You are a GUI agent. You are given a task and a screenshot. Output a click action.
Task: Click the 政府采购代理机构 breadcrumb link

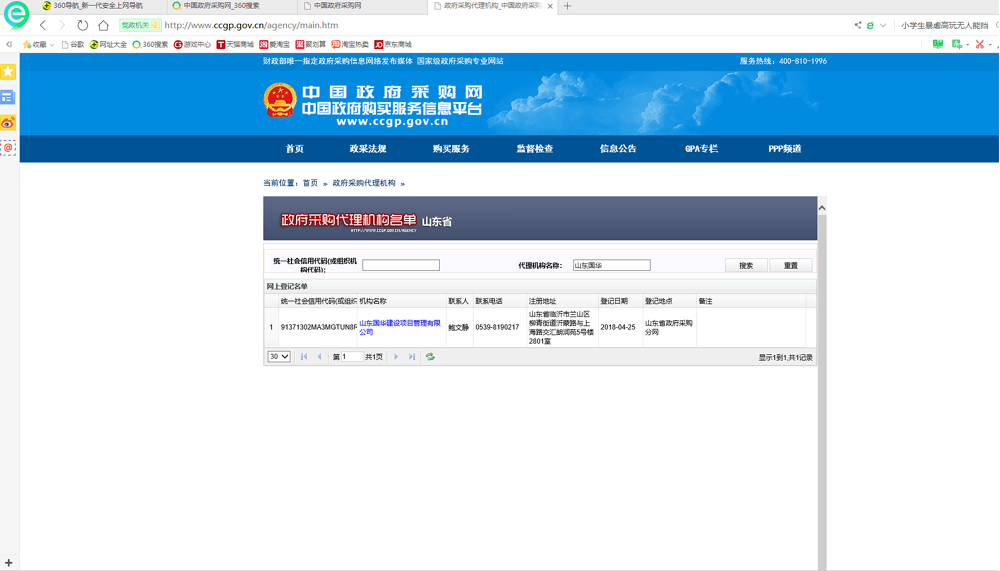pyautogui.click(x=364, y=183)
